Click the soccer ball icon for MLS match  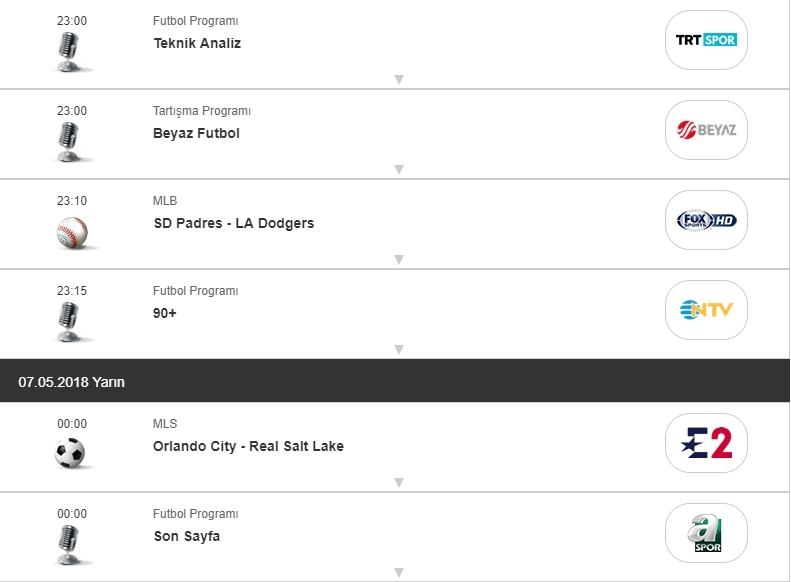(71, 454)
